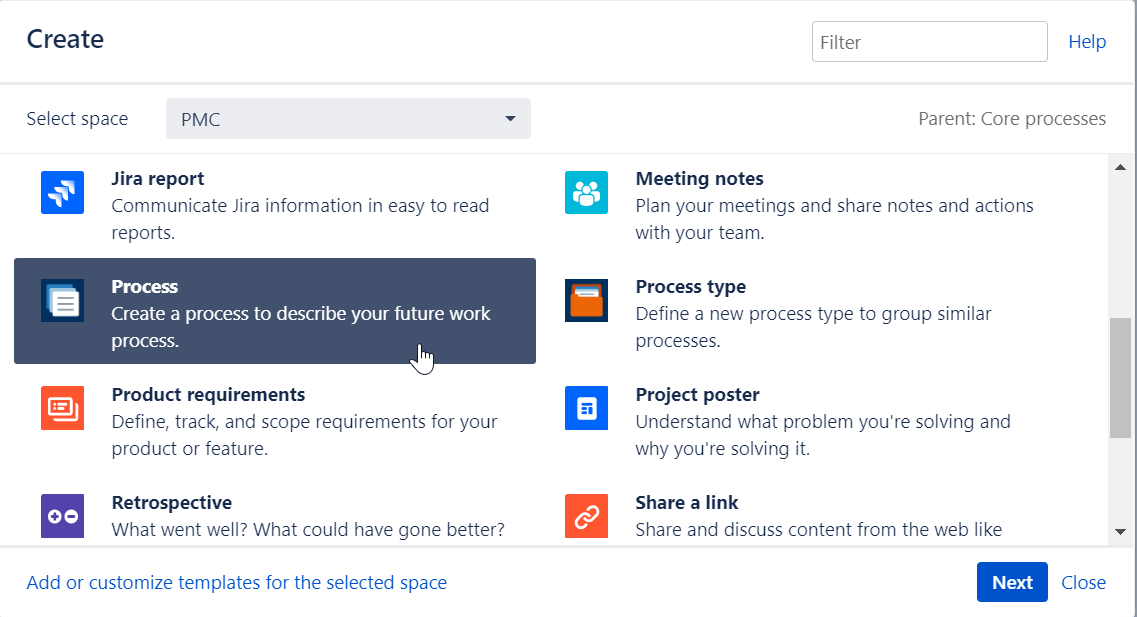The width and height of the screenshot is (1137, 617).
Task: Click the Retrospective template icon
Action: coord(62,516)
